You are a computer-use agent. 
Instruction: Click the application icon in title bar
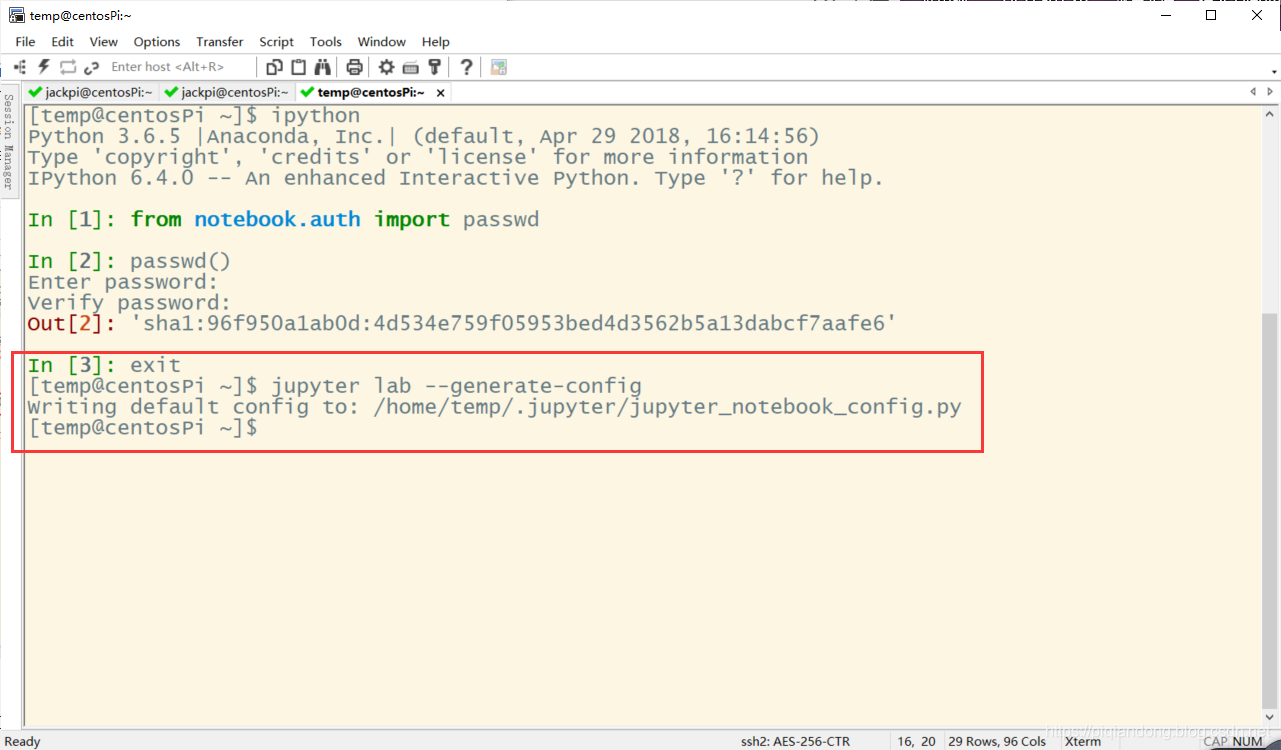click(x=17, y=15)
